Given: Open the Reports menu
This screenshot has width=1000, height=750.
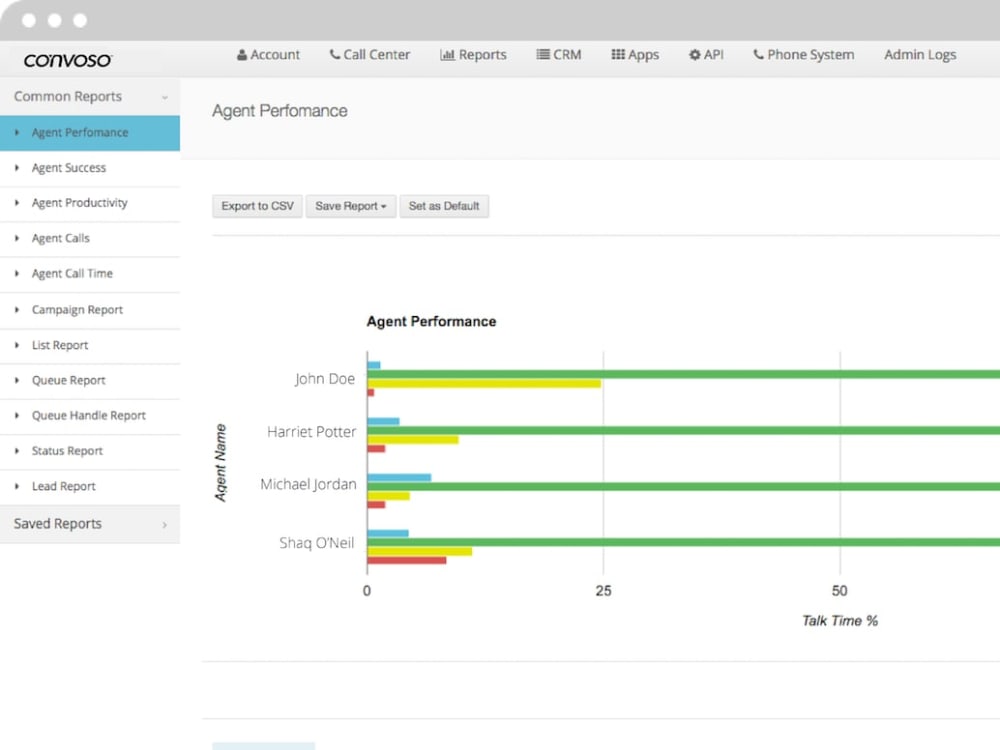Looking at the screenshot, I should click(473, 55).
